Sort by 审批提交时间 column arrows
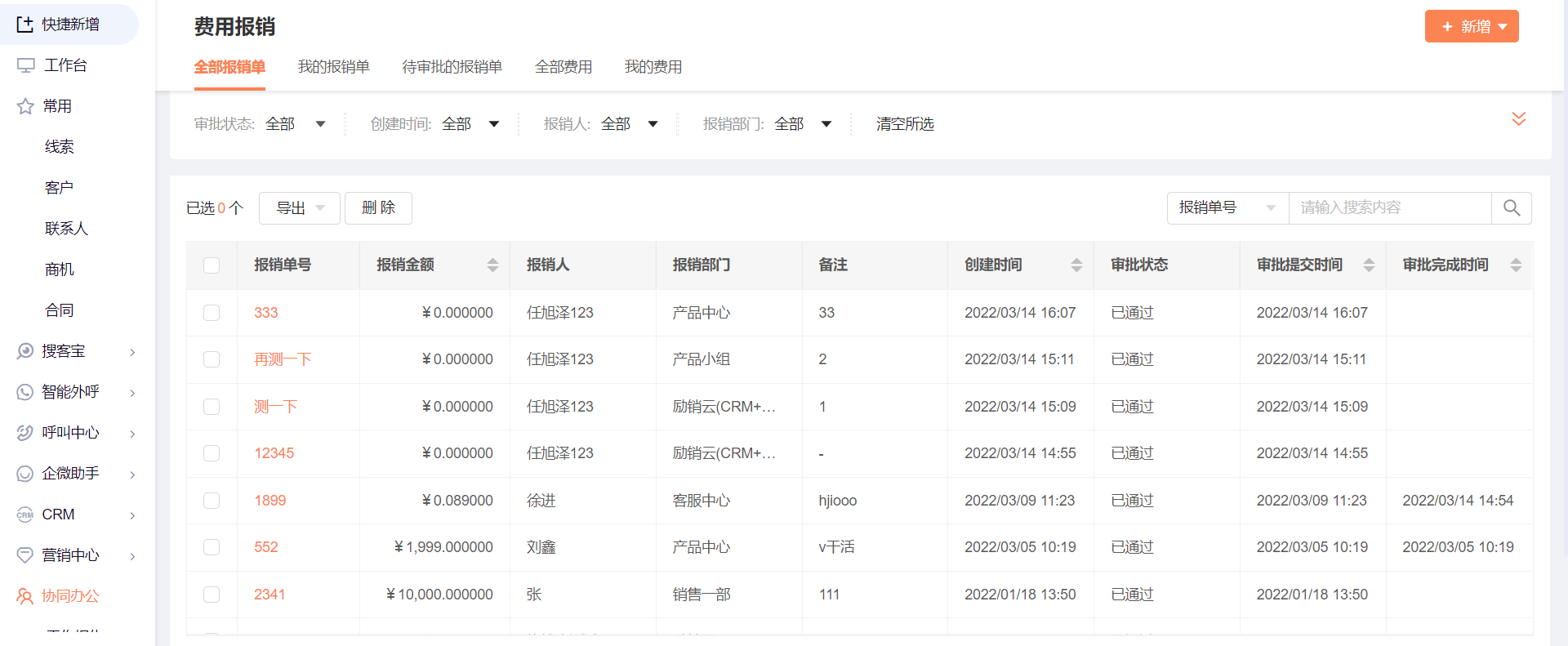The image size is (1568, 646). pyautogui.click(x=1369, y=265)
